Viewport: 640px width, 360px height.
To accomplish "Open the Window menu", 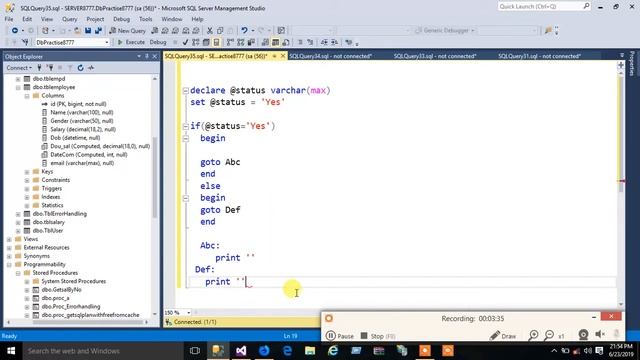I will point(172,19).
